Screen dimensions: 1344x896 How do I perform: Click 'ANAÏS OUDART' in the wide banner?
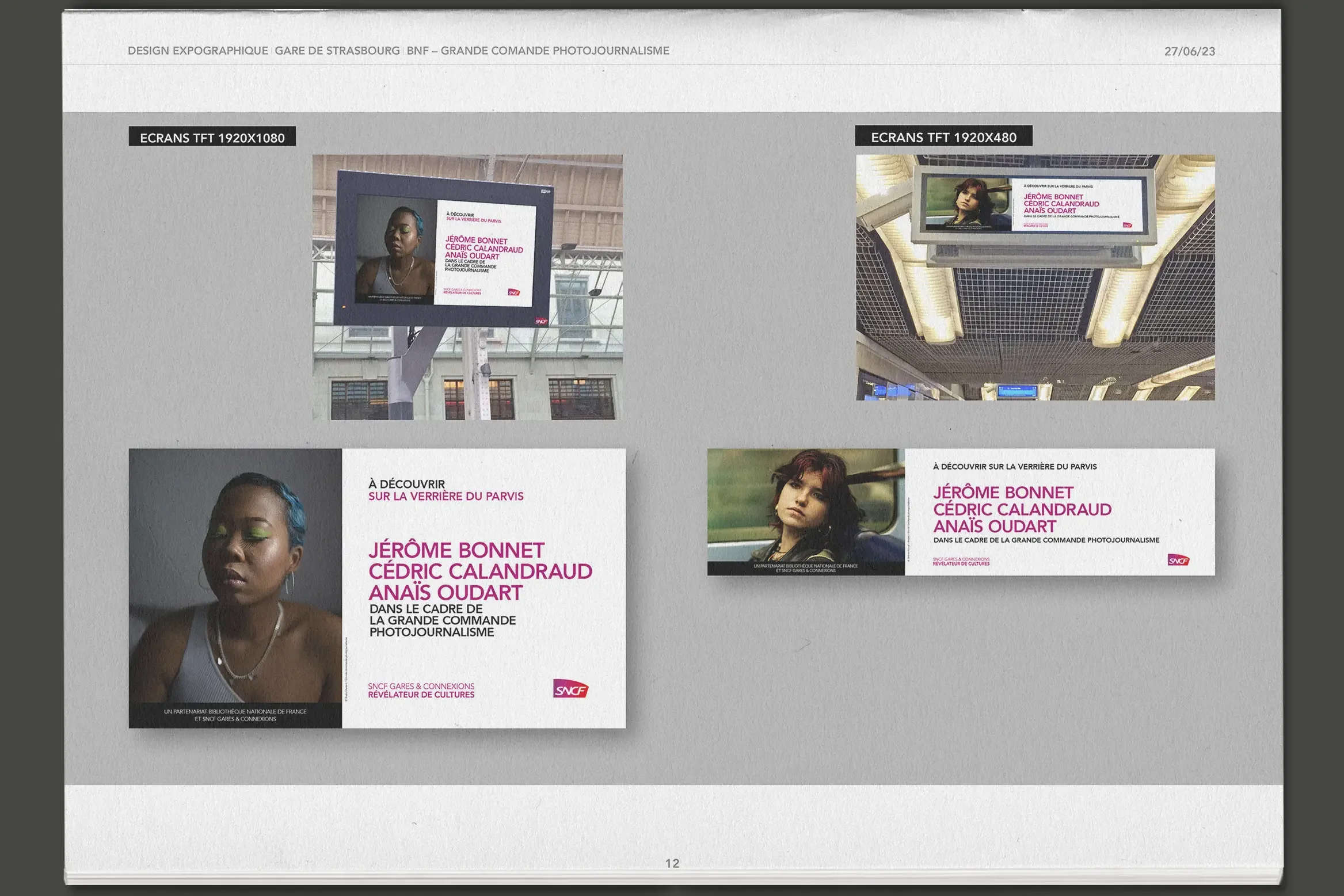click(x=995, y=526)
